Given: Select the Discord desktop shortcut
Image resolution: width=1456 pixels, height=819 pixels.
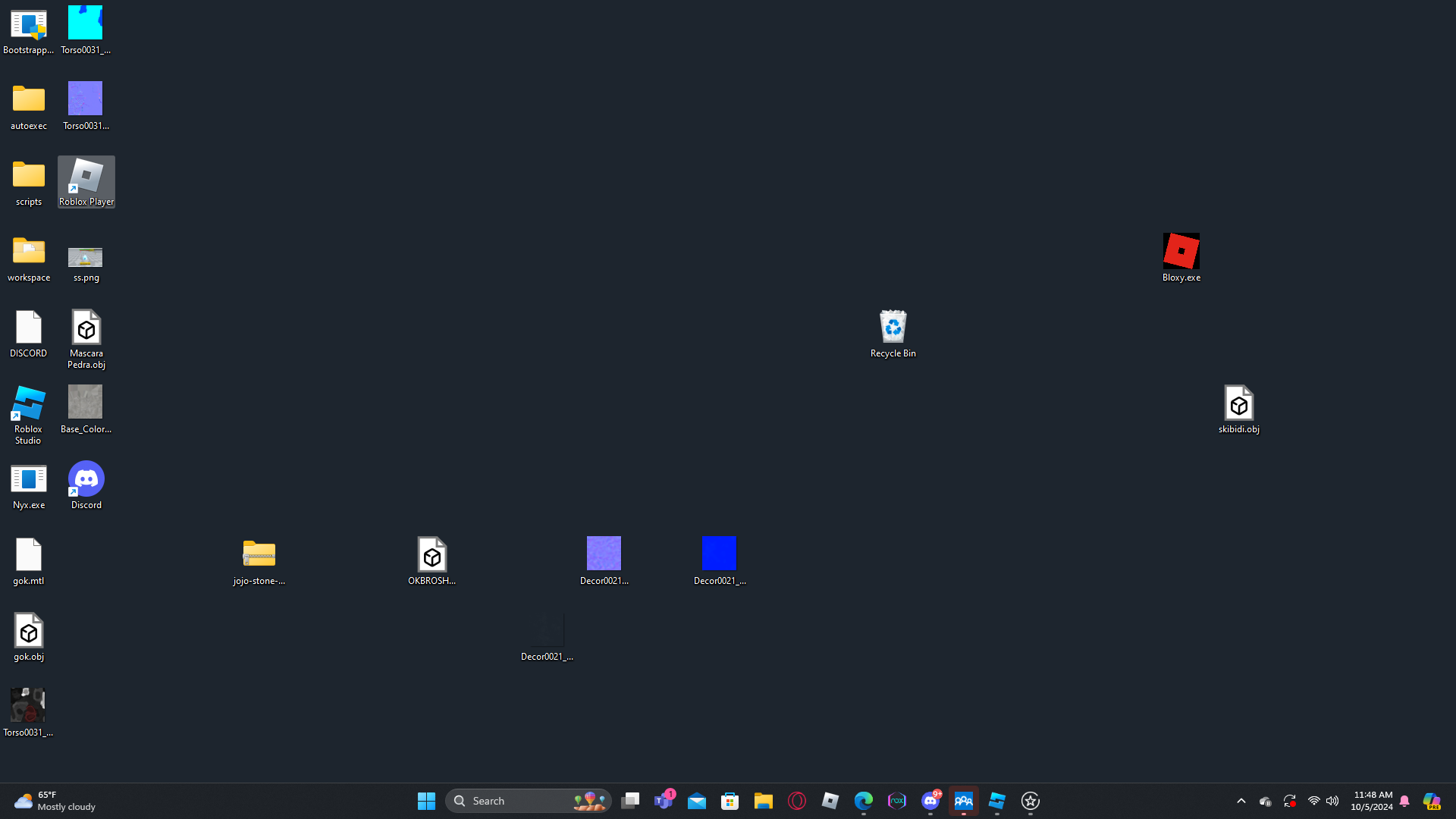Looking at the screenshot, I should click(86, 484).
